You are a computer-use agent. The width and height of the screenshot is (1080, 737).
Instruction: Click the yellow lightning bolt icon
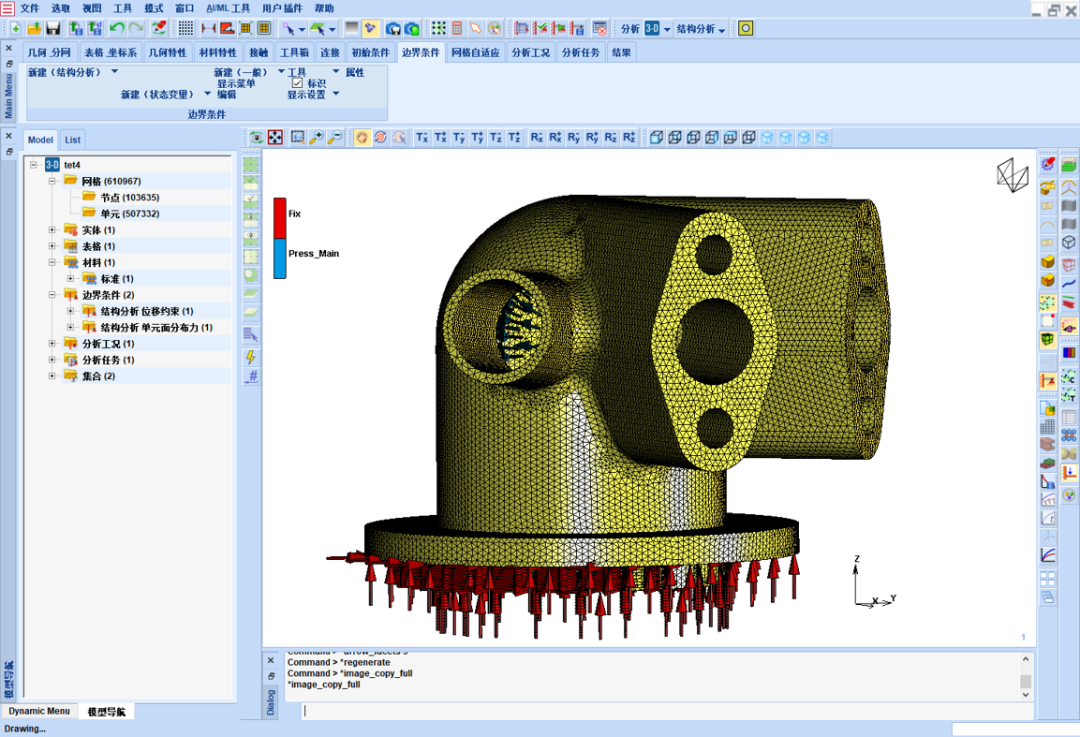pos(251,357)
